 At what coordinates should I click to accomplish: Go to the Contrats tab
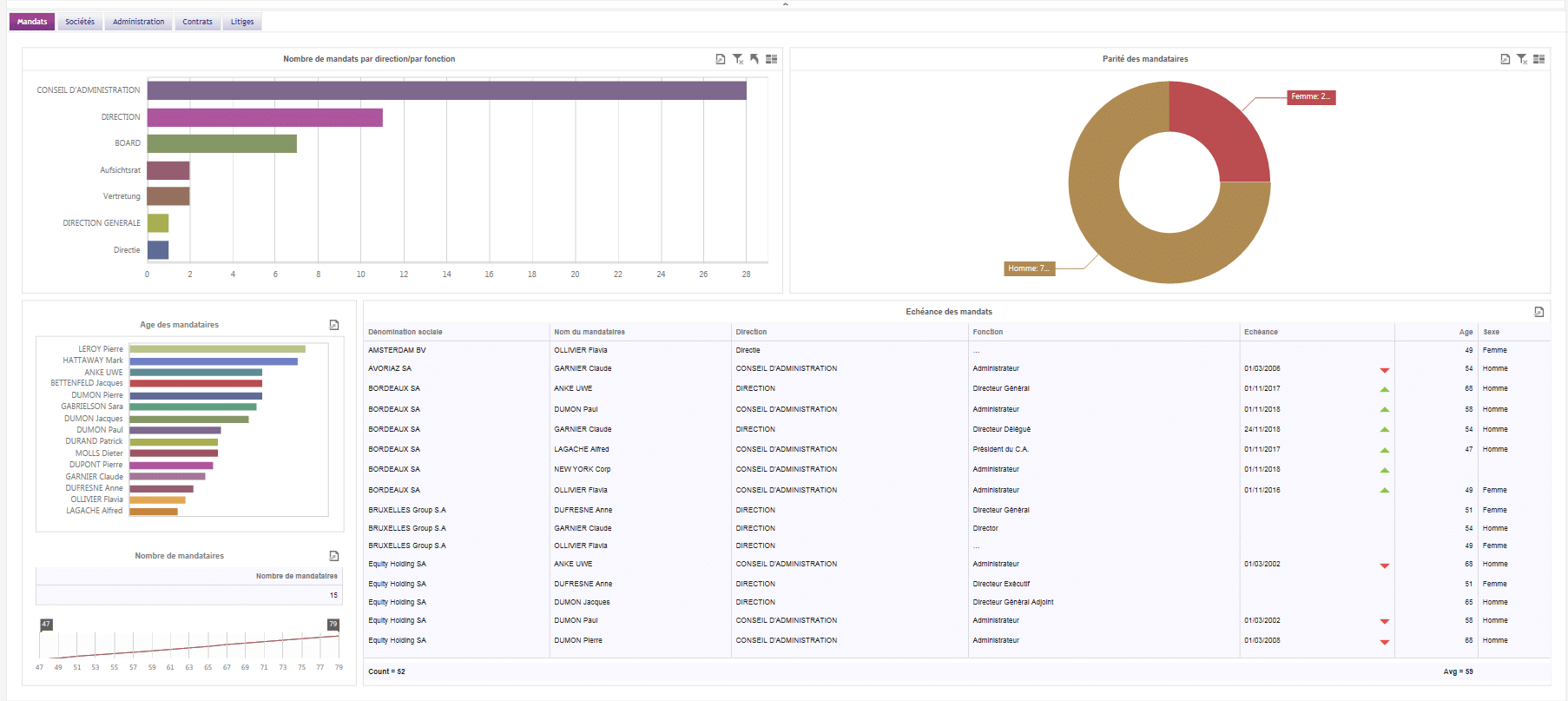click(x=197, y=22)
